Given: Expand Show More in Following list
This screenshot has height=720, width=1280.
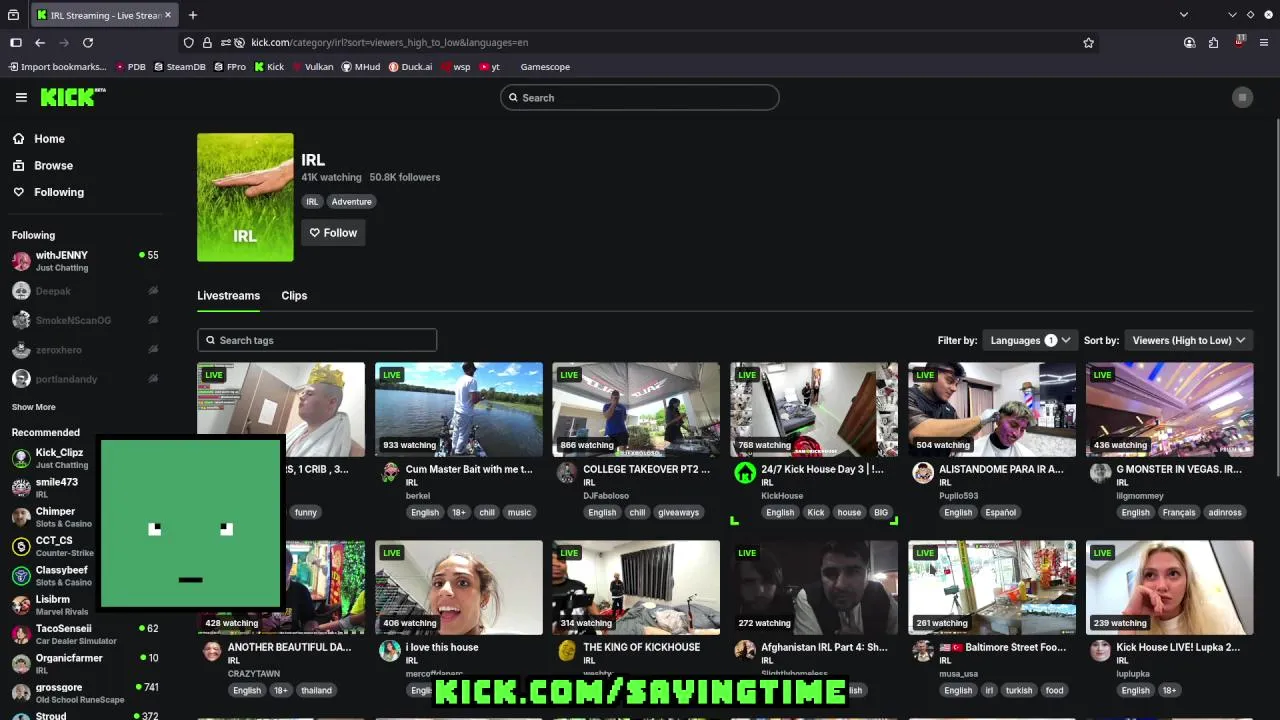Looking at the screenshot, I should pos(33,407).
